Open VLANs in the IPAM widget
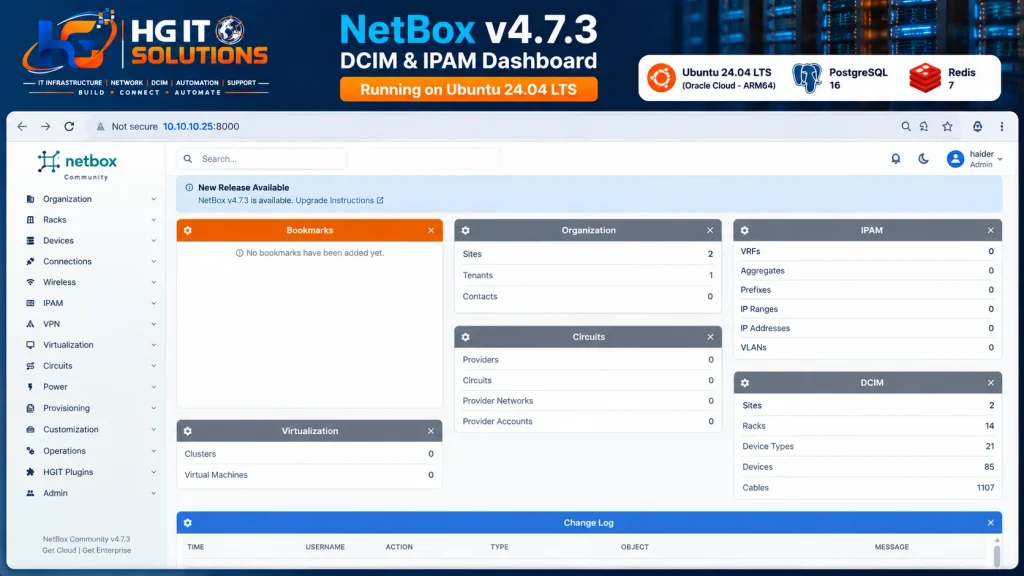This screenshot has width=1024, height=576. 754,347
